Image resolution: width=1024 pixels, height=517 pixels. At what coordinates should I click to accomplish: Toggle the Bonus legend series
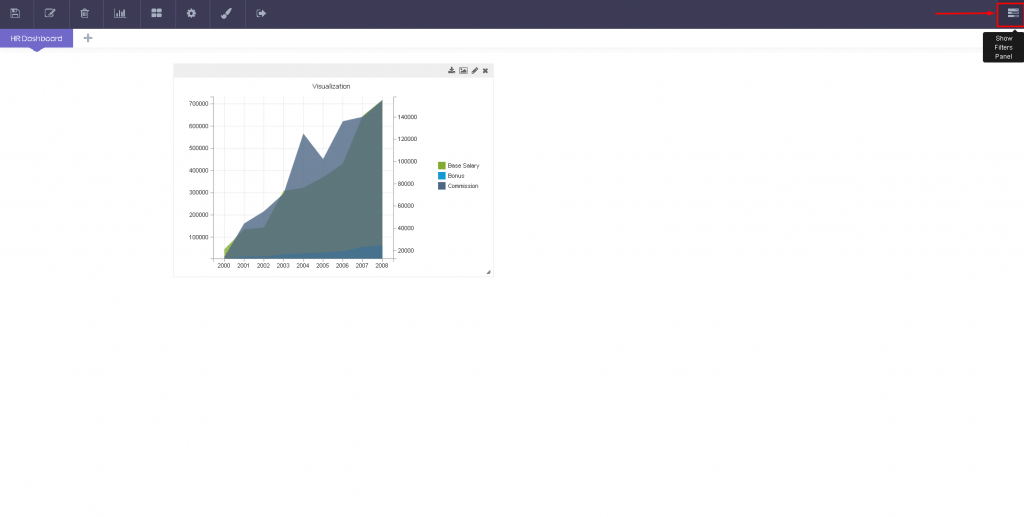coord(455,176)
